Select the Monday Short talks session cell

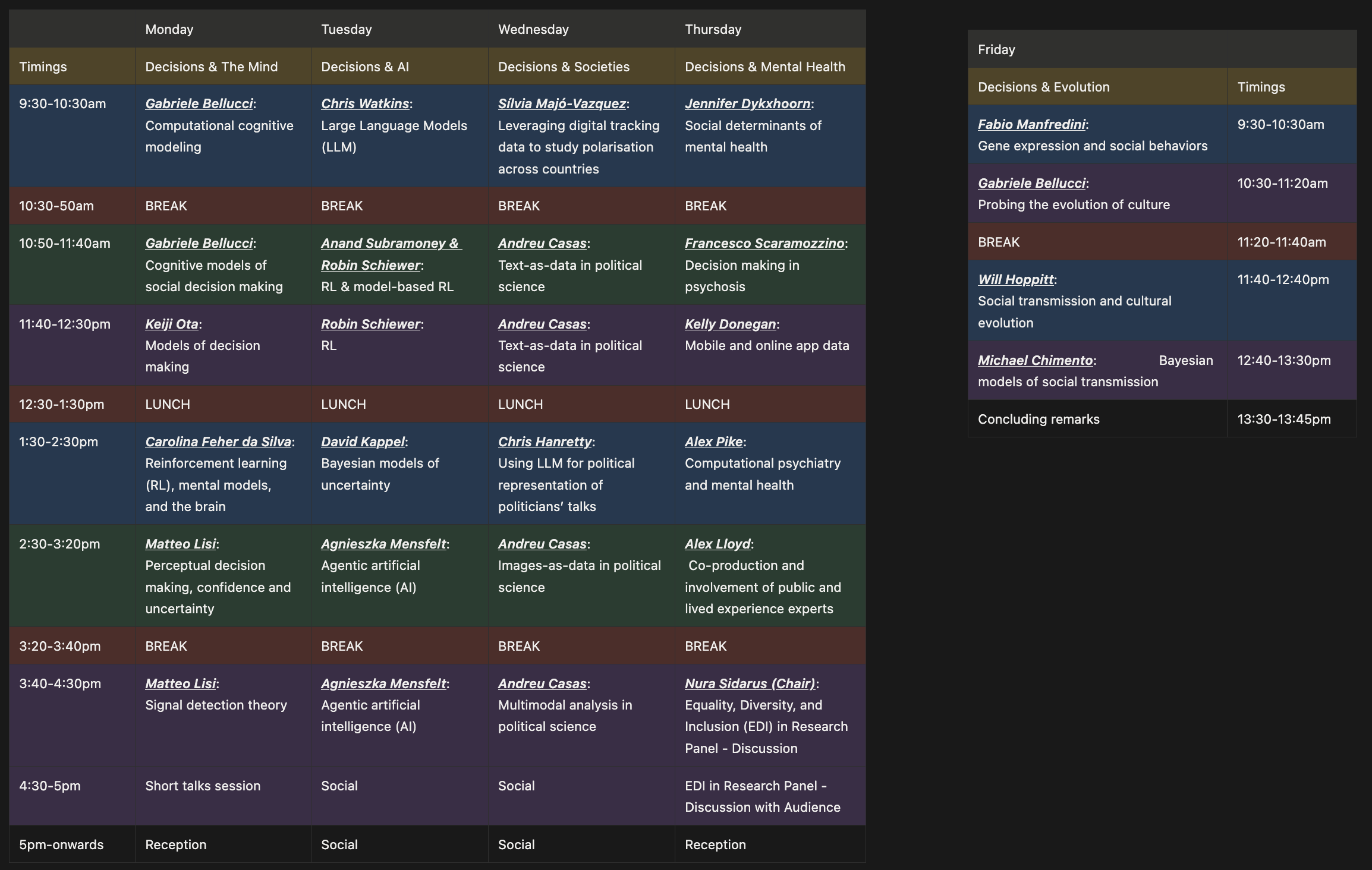pos(202,786)
